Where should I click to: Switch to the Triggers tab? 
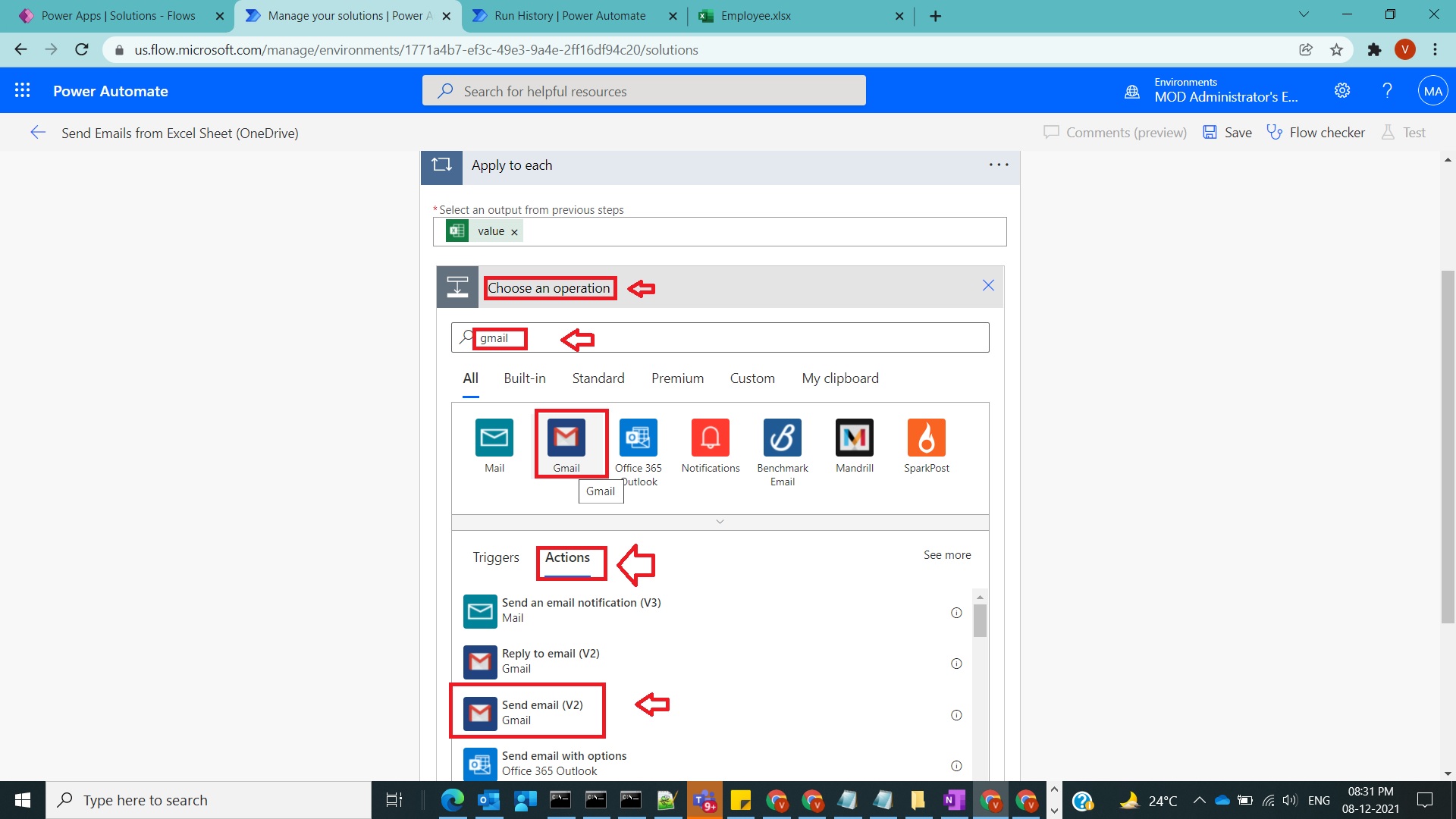[495, 557]
